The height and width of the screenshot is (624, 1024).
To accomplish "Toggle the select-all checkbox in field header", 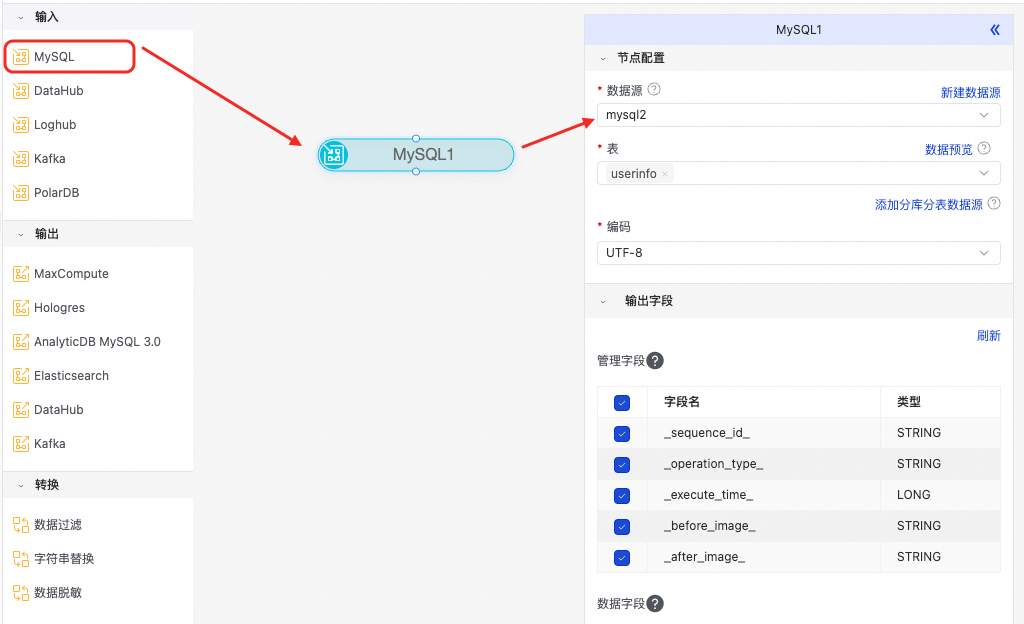I will pyautogui.click(x=622, y=403).
